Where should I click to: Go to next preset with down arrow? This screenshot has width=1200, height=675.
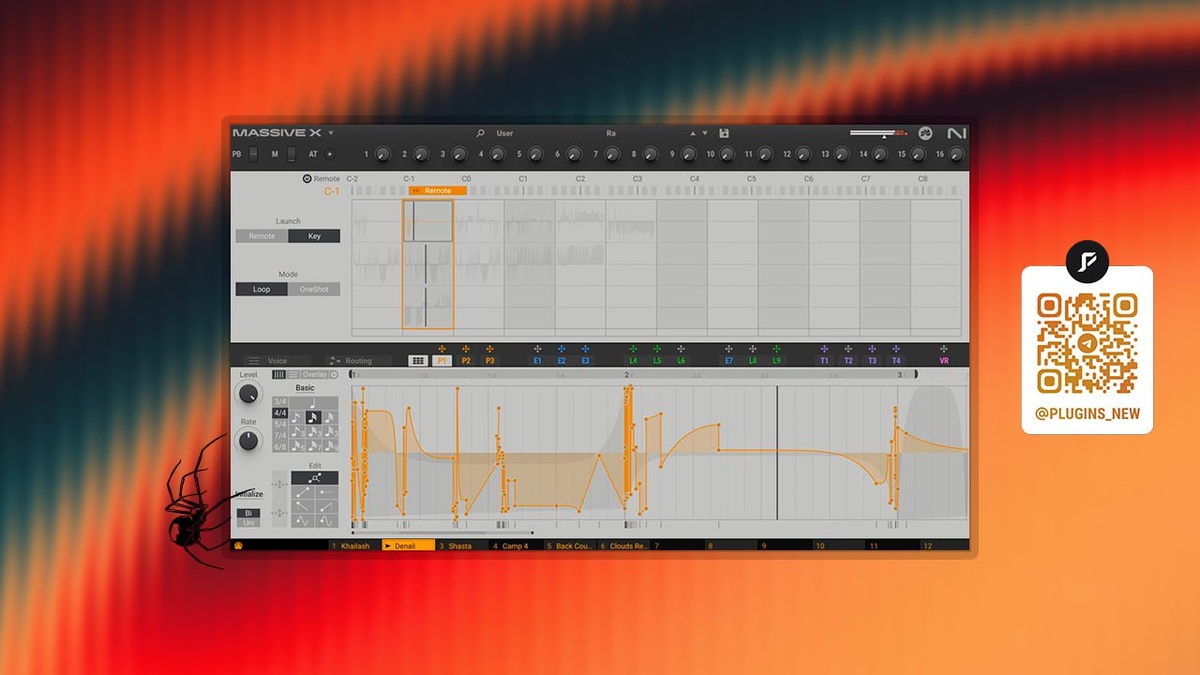pyautogui.click(x=704, y=133)
